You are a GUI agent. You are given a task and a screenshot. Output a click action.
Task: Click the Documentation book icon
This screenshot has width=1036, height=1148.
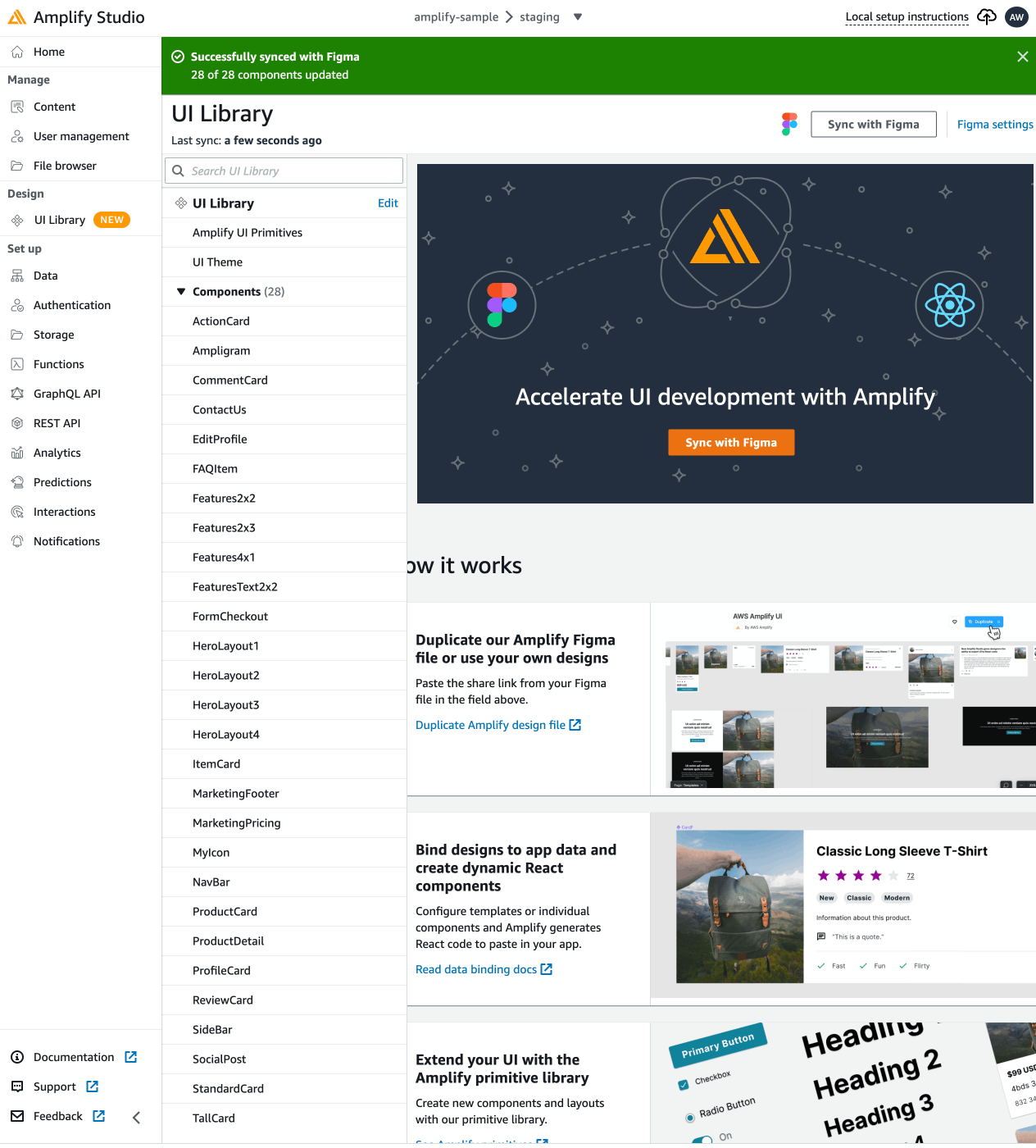pyautogui.click(x=17, y=1057)
